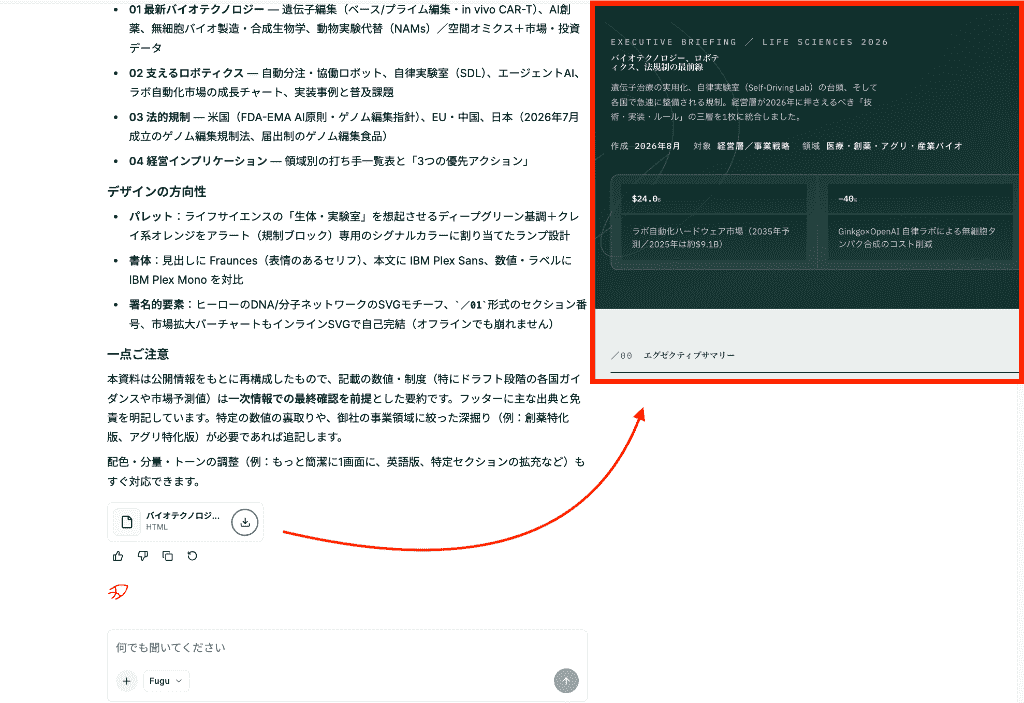Copy the response with the copy icon
The width and height of the screenshot is (1024, 703).
167,556
